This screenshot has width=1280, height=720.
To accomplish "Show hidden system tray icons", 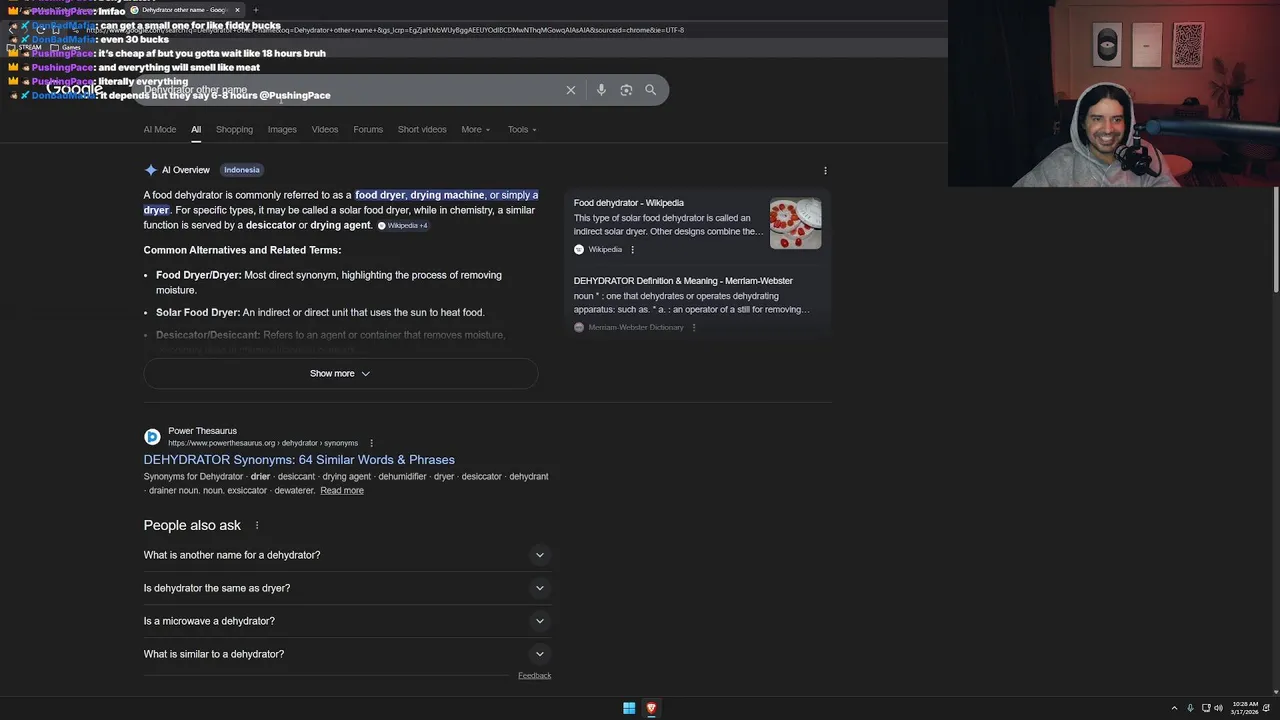I will point(1175,708).
